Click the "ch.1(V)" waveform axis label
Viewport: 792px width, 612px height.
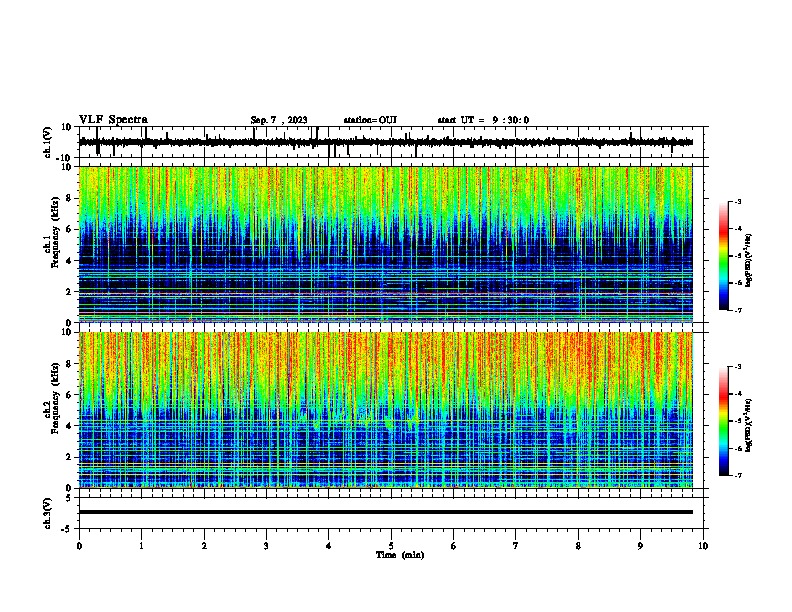click(47, 142)
